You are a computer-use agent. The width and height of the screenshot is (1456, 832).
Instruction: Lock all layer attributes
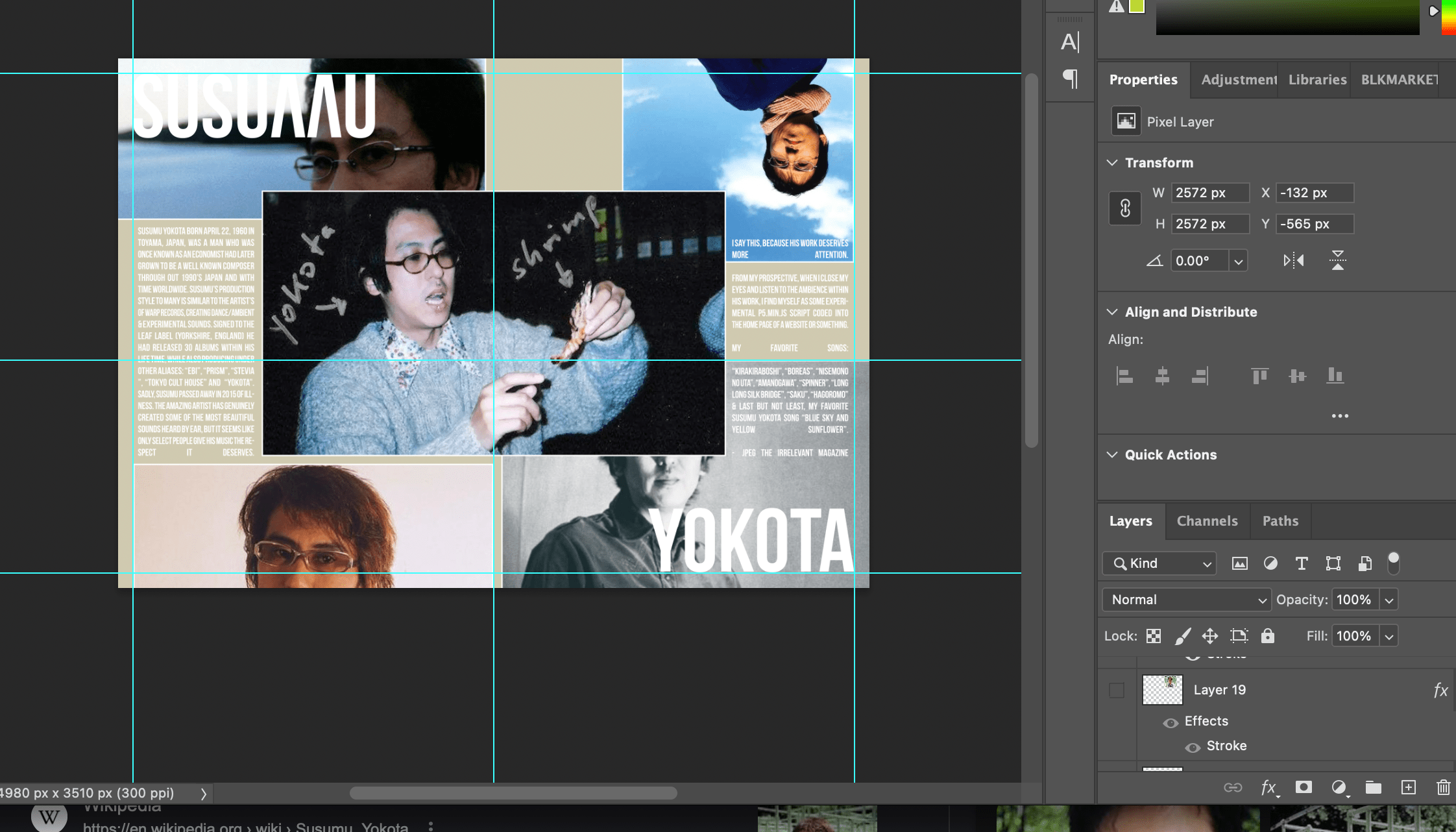click(x=1267, y=636)
